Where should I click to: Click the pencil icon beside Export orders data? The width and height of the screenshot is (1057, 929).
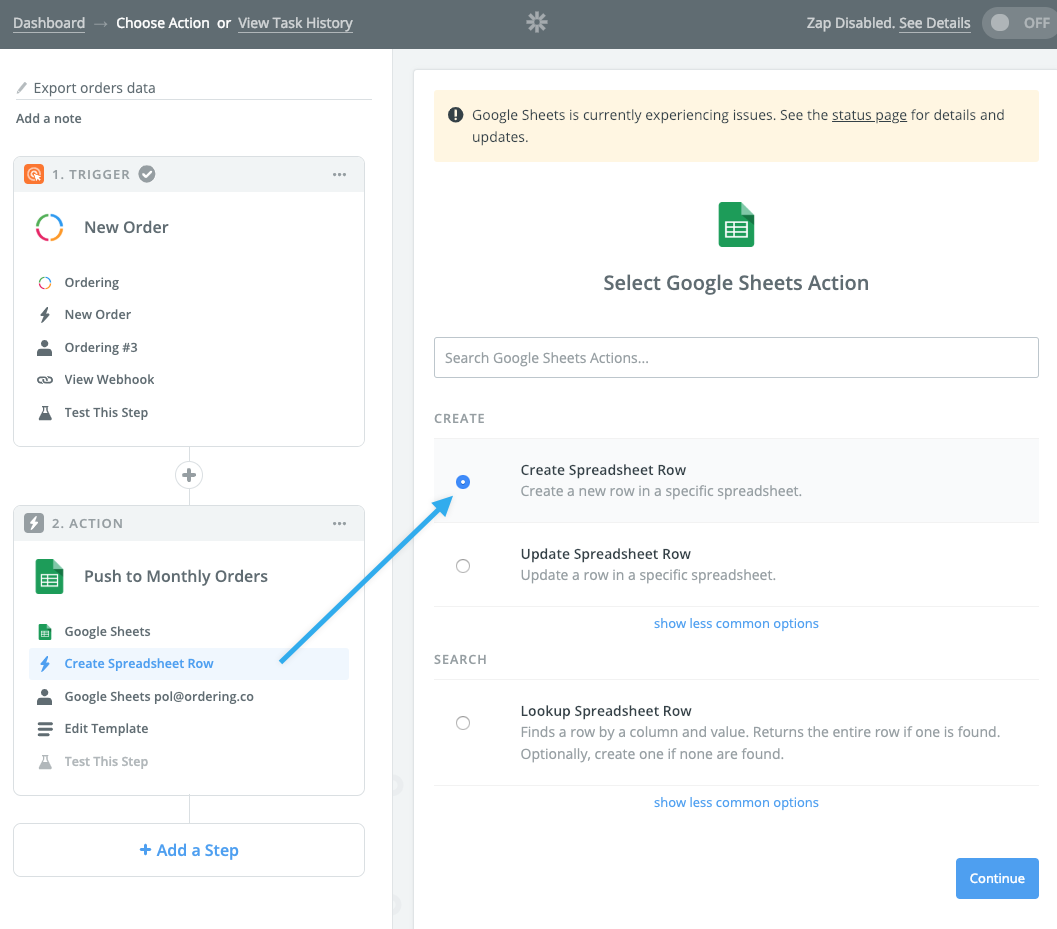tap(22, 88)
